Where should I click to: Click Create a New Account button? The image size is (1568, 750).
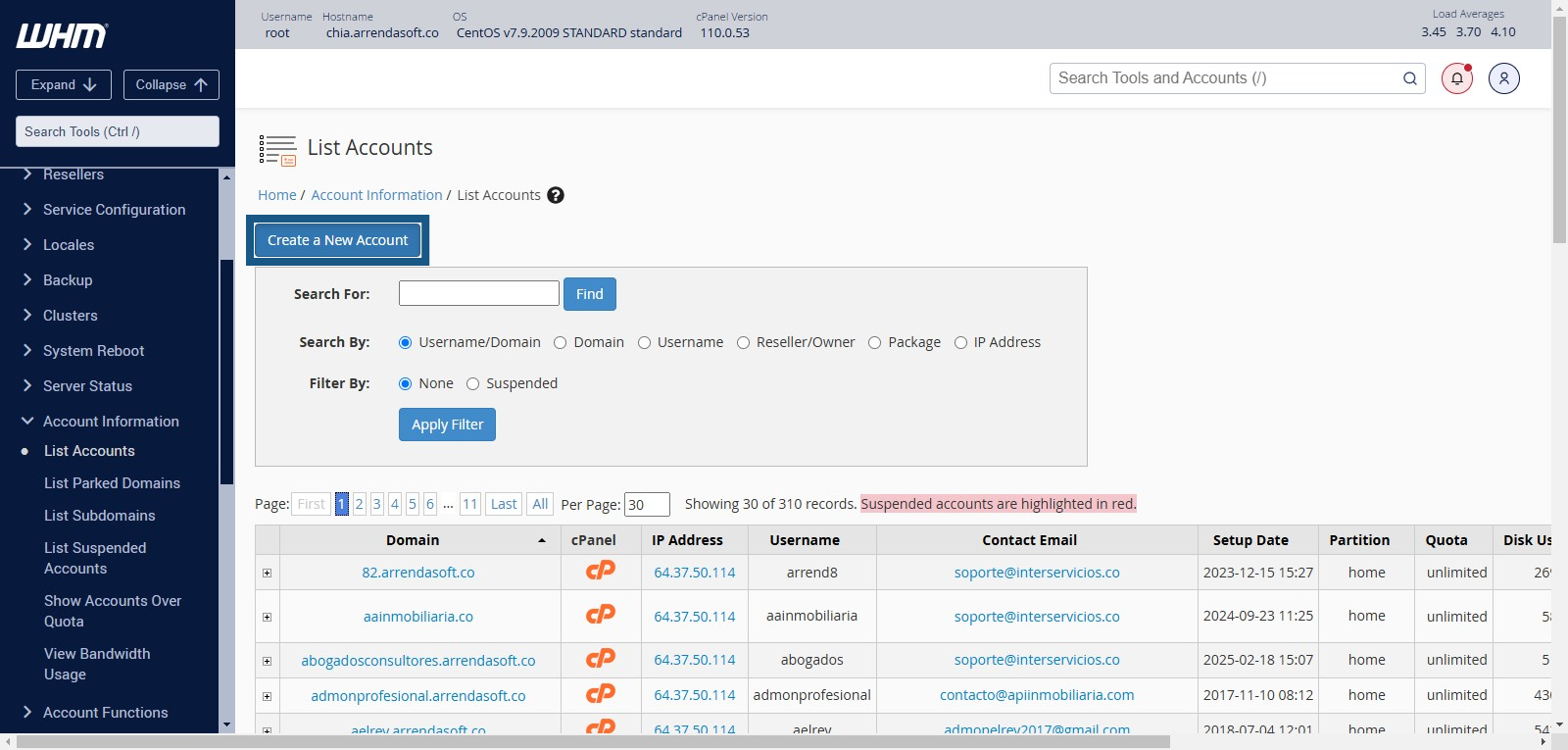[338, 240]
